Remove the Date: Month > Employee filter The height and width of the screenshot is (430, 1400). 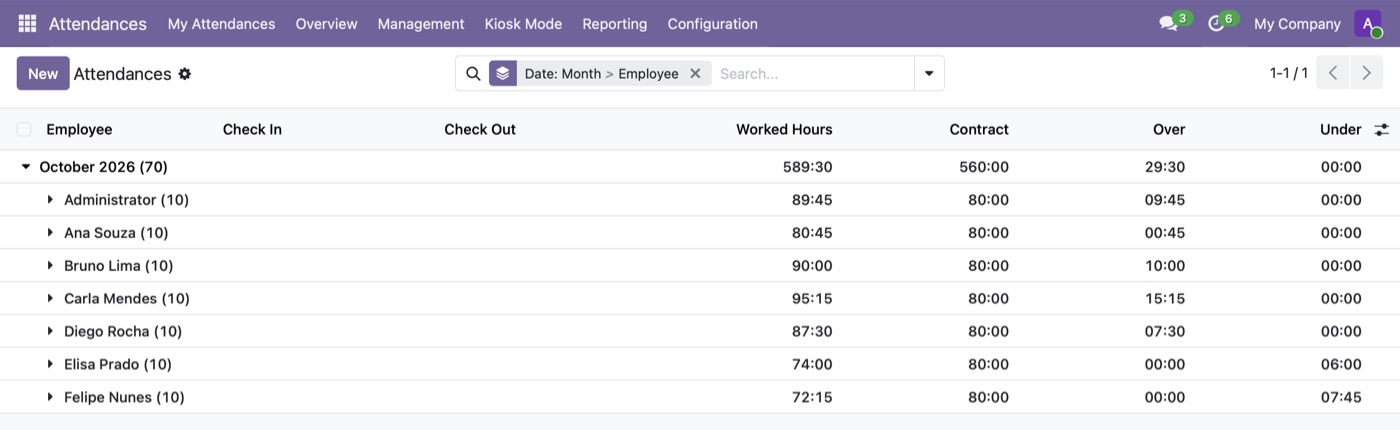click(x=695, y=73)
